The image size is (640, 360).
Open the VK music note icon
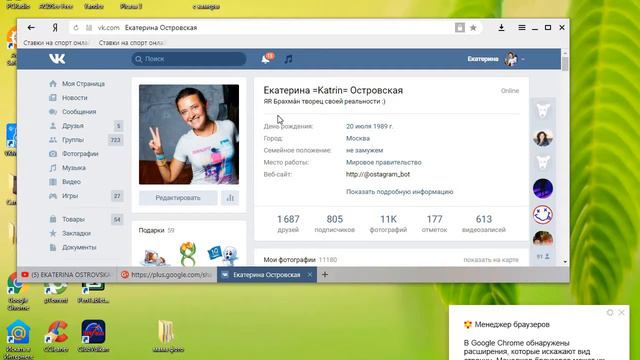[x=288, y=59]
